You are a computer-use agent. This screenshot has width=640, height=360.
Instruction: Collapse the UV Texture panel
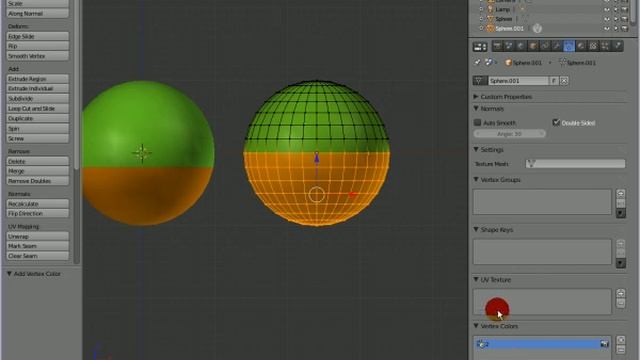(476, 280)
